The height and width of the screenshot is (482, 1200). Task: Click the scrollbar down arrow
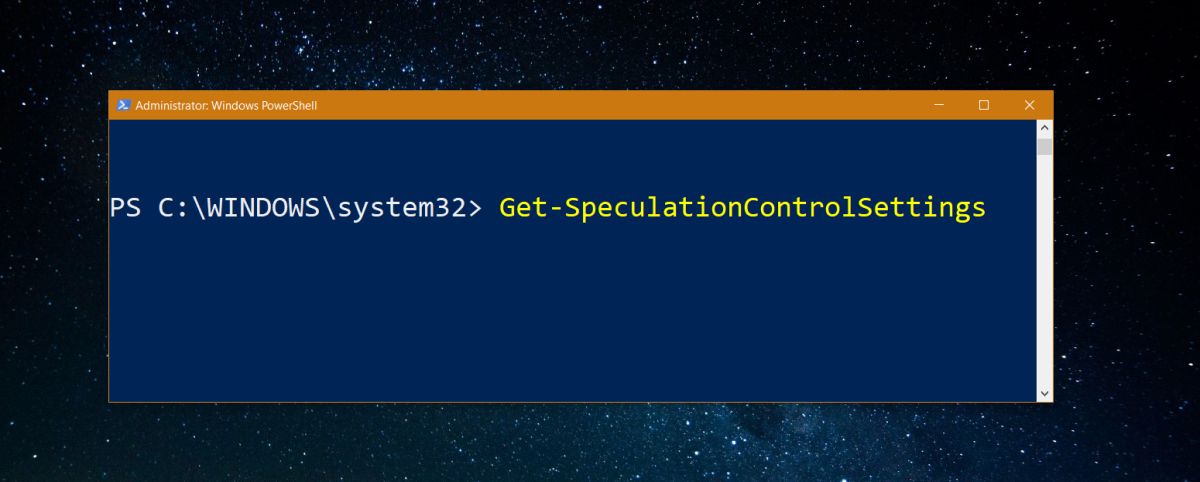(1045, 393)
